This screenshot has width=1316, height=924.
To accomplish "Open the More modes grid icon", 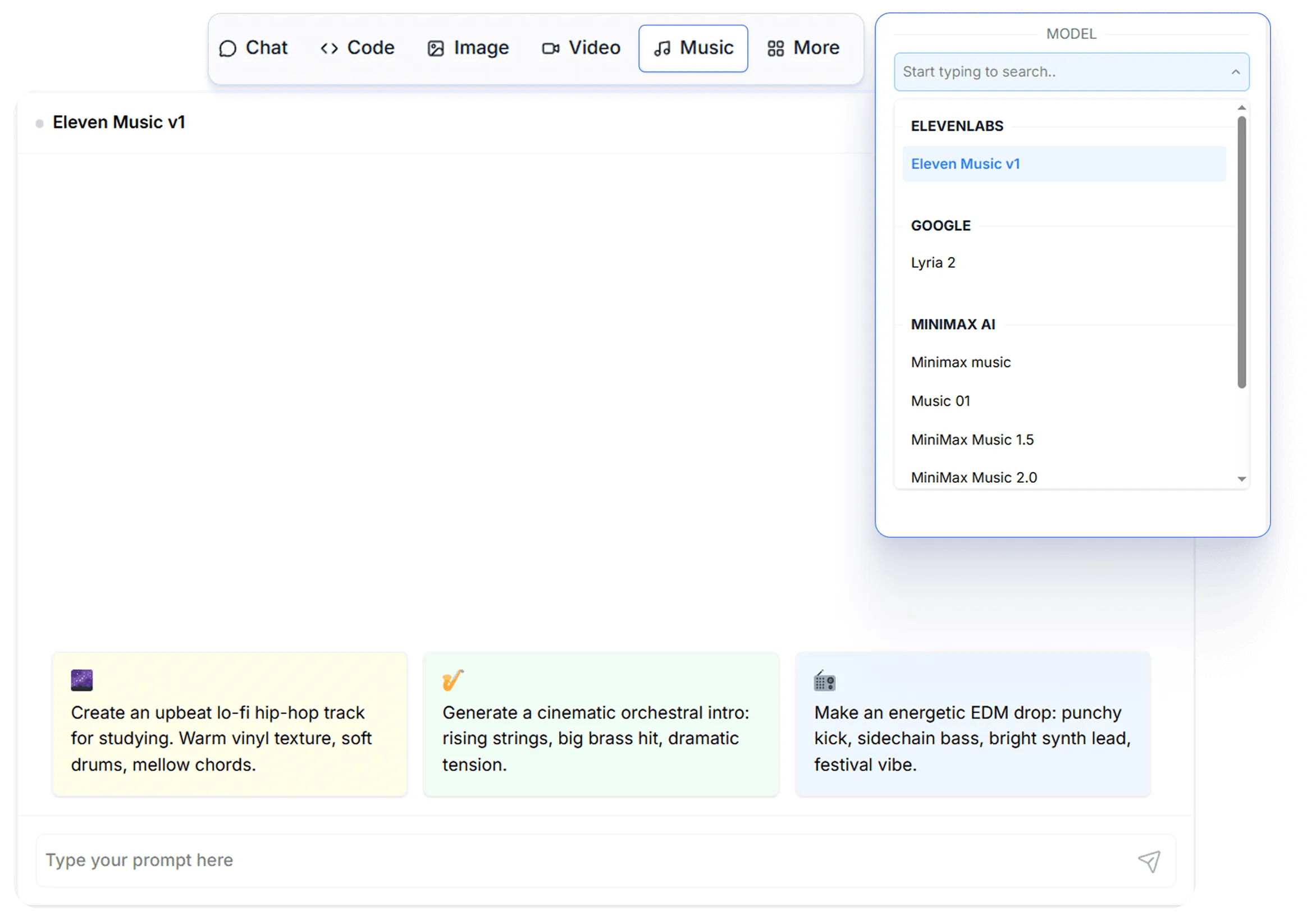I will pos(775,48).
